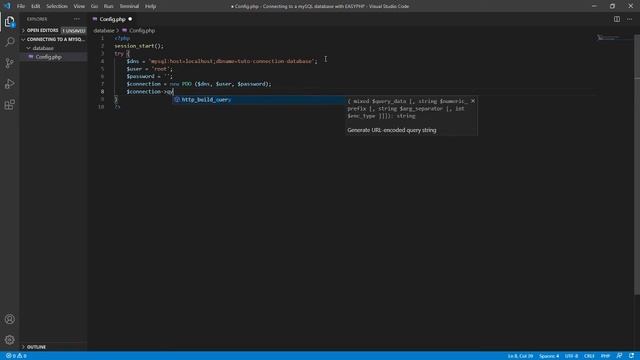Expand the Open Editors section

[x=53, y=31]
